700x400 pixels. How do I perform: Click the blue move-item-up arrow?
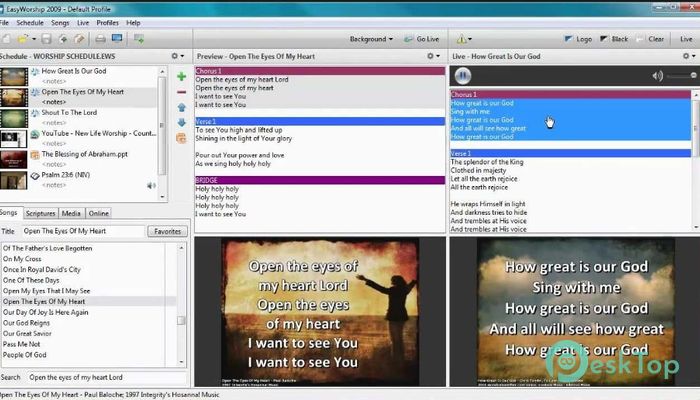(181, 108)
